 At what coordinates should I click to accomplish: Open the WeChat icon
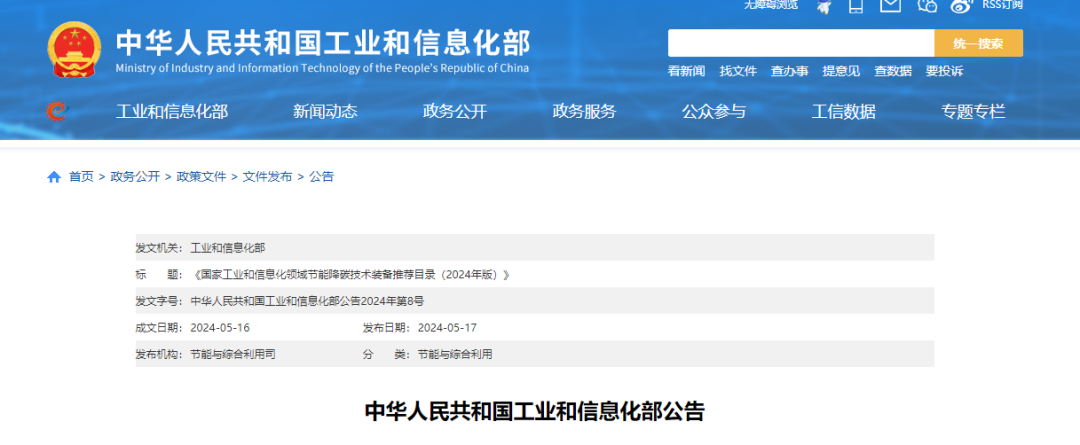[927, 6]
